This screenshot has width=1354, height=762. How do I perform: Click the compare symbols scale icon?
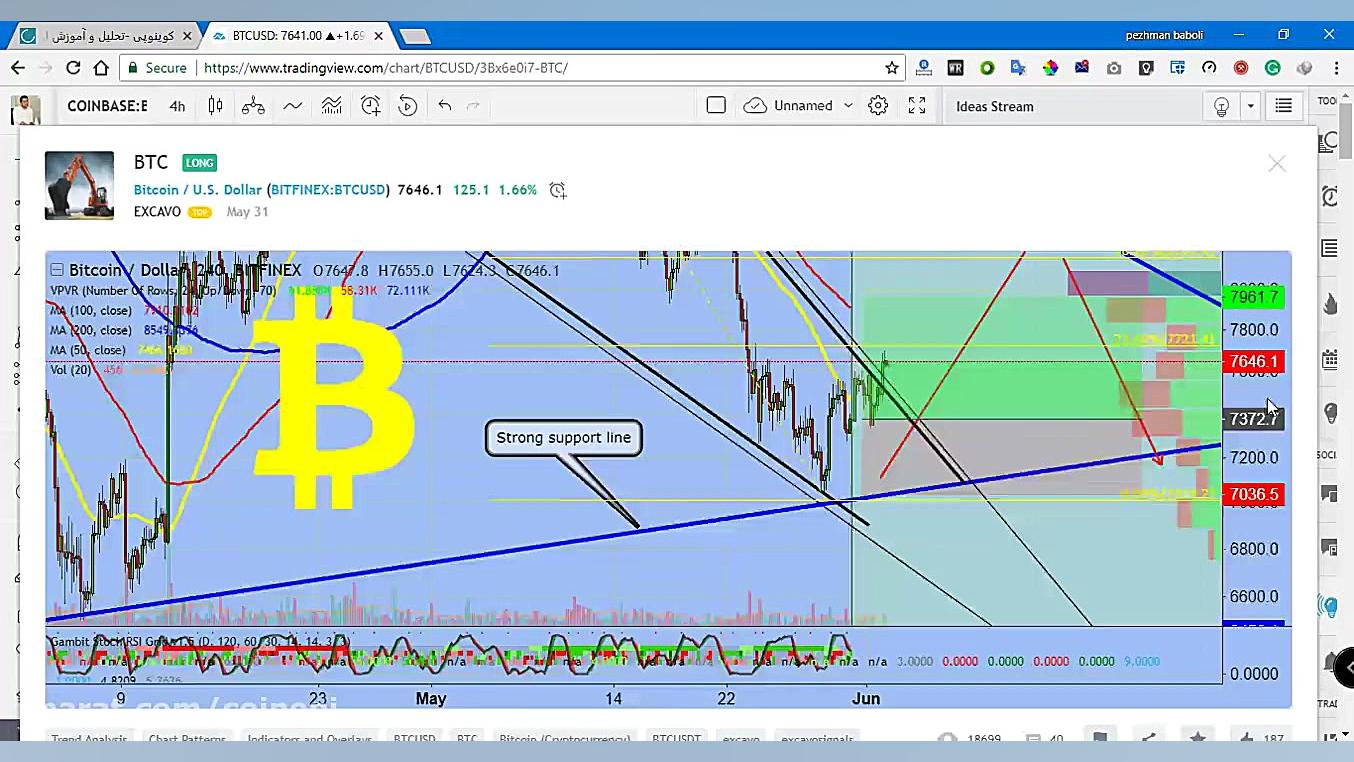point(253,106)
